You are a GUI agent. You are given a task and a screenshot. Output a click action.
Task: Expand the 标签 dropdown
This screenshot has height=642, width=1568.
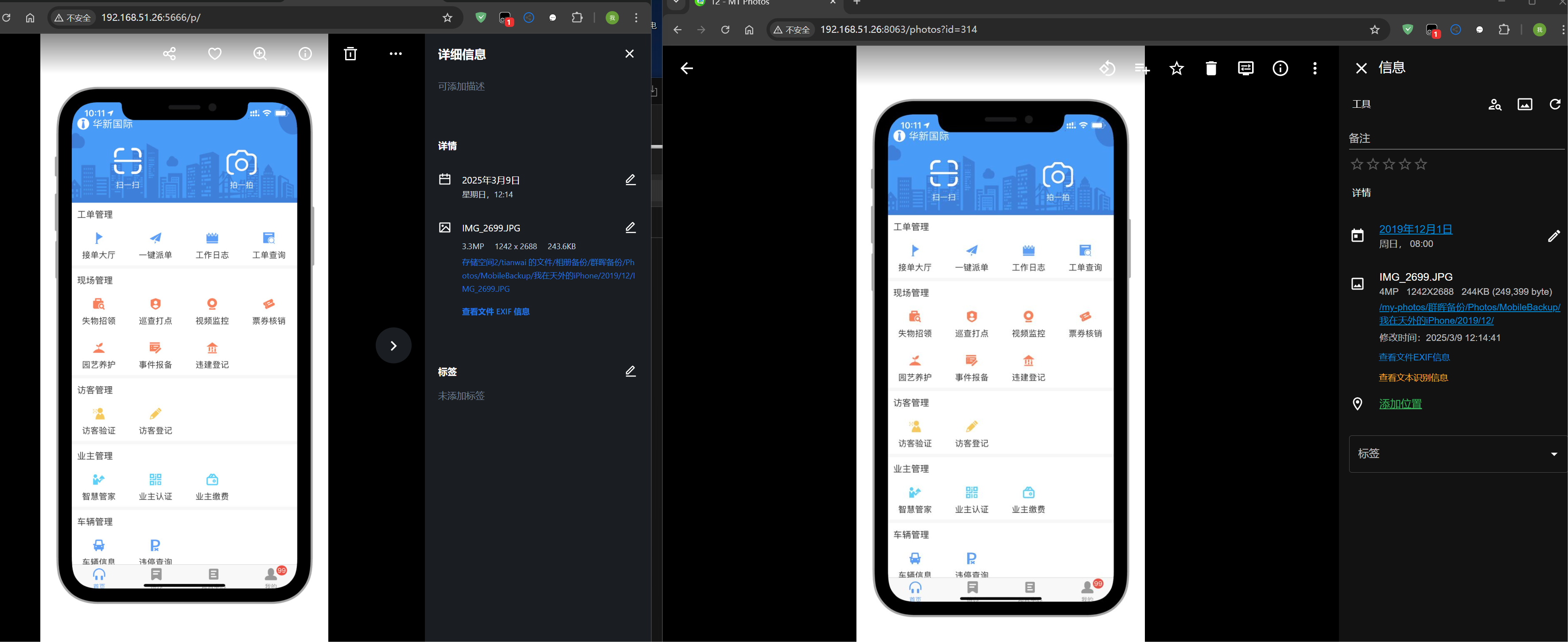1458,454
